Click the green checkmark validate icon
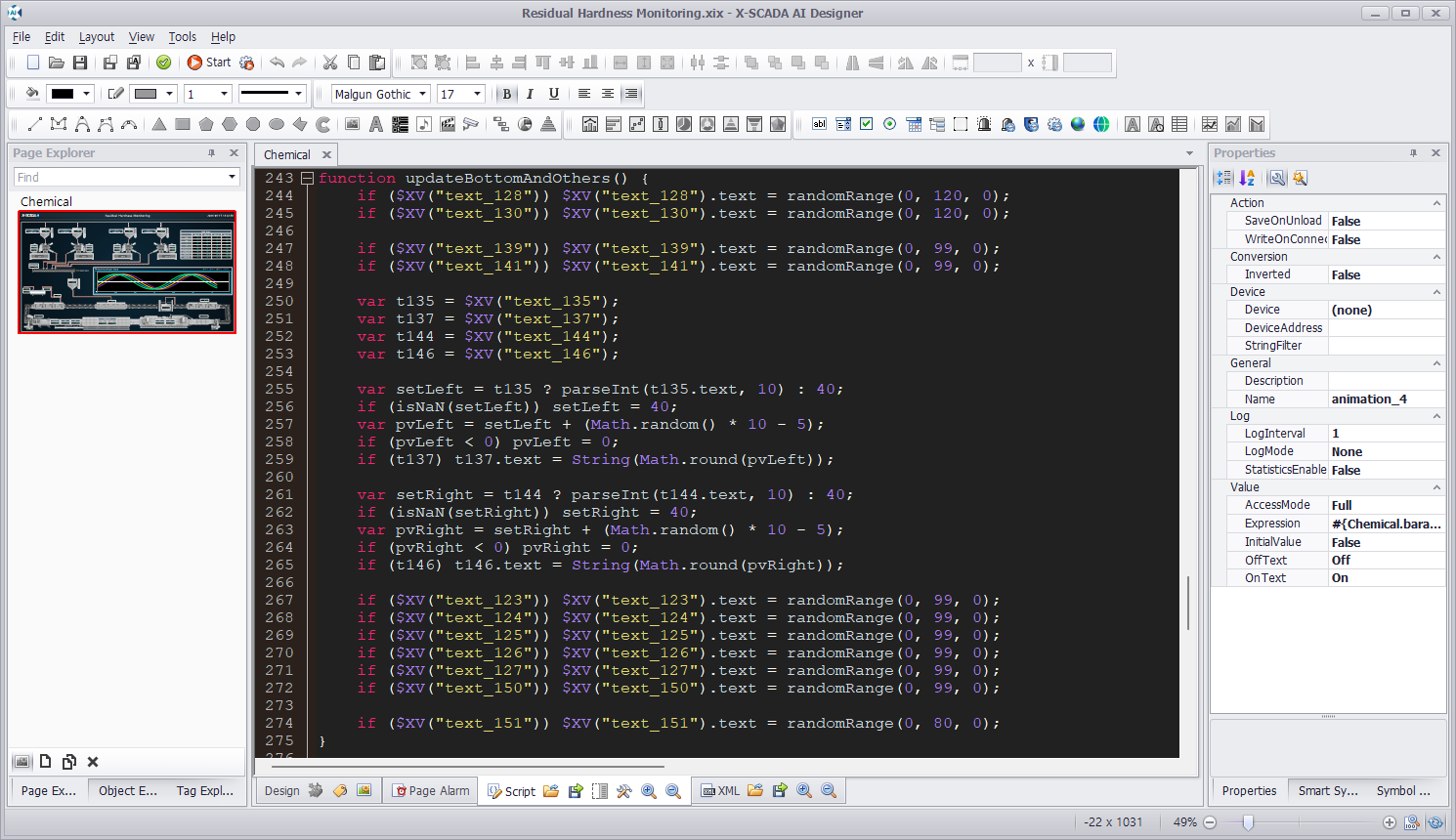The height and width of the screenshot is (840, 1456). coord(164,63)
